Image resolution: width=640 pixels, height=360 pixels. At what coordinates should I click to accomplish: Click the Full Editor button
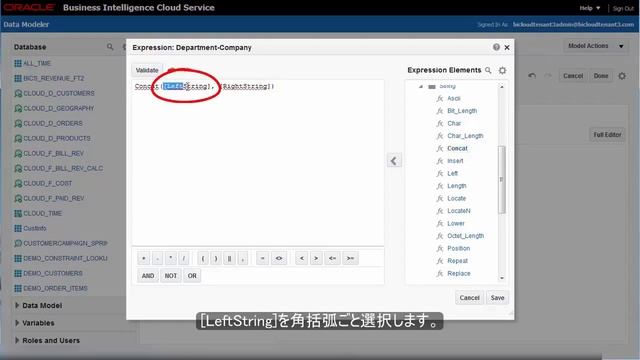pos(607,135)
